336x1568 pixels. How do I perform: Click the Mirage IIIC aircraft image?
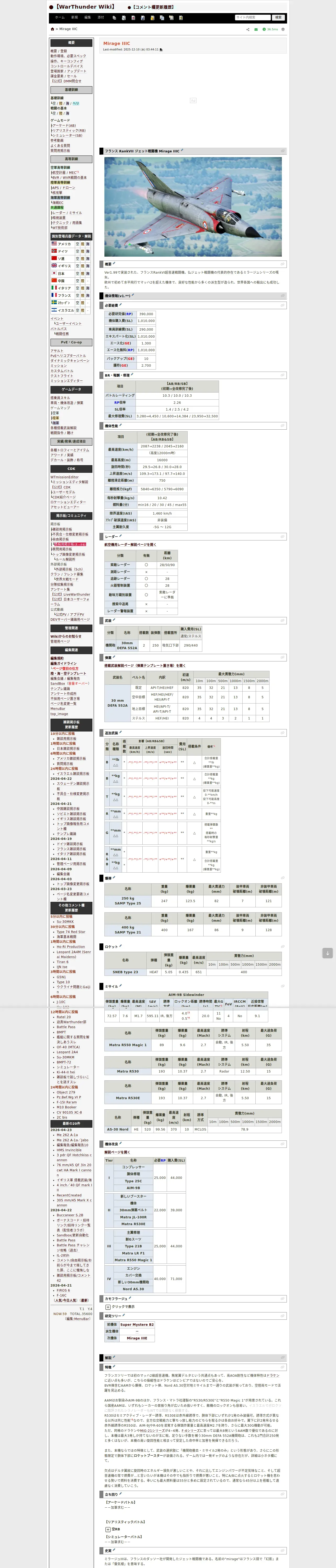click(x=193, y=207)
